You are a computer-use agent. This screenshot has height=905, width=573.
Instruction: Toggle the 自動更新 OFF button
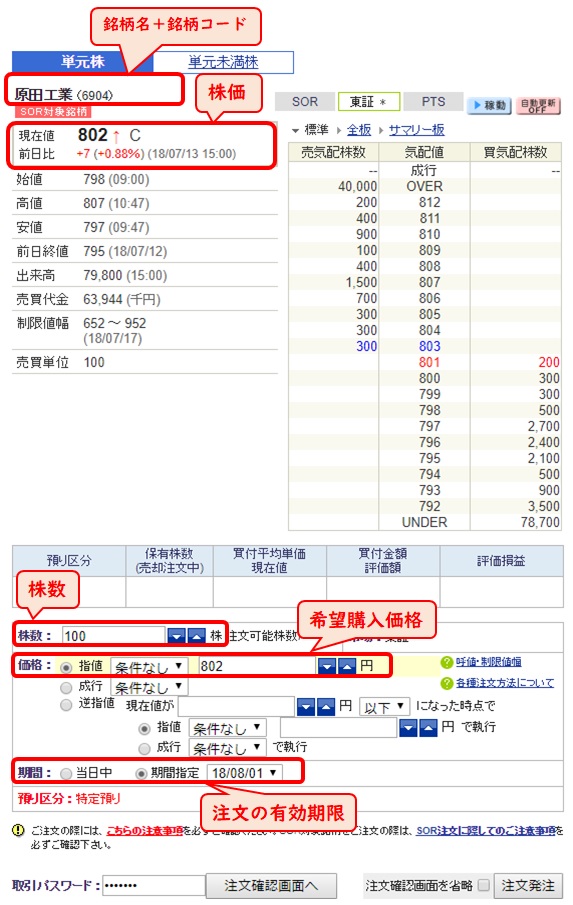538,105
